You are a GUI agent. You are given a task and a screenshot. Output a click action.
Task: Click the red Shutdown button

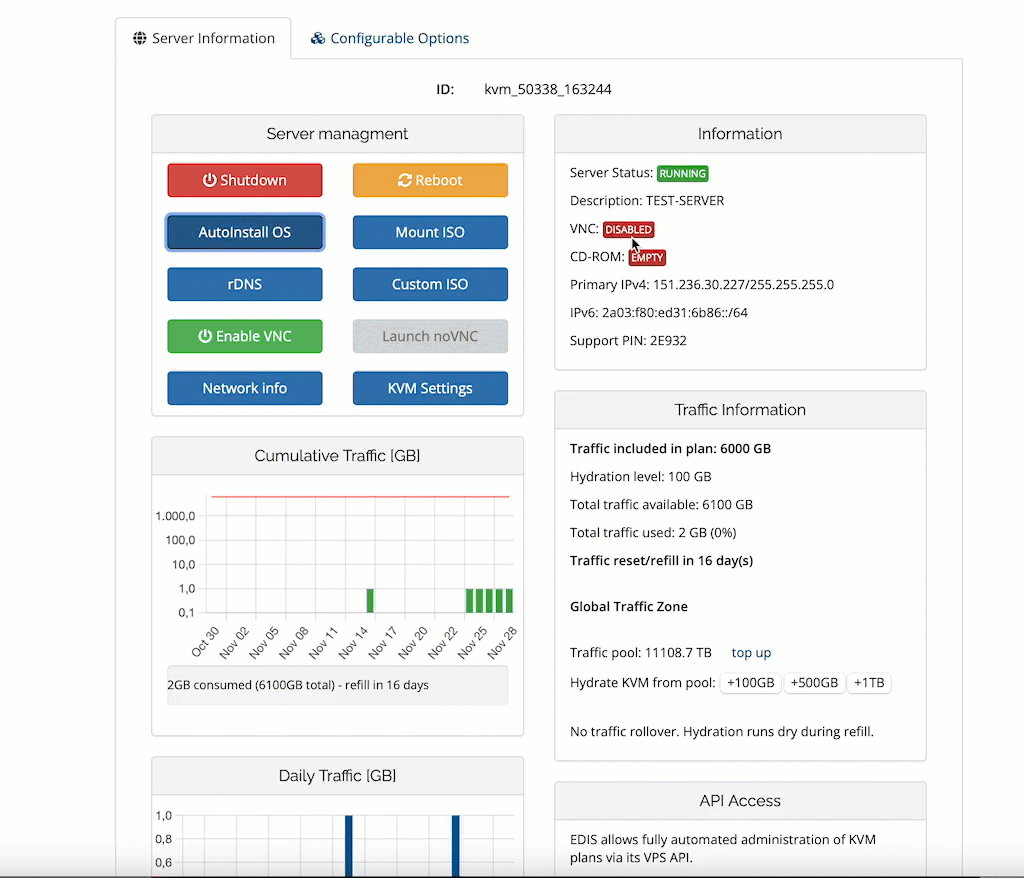(x=245, y=180)
